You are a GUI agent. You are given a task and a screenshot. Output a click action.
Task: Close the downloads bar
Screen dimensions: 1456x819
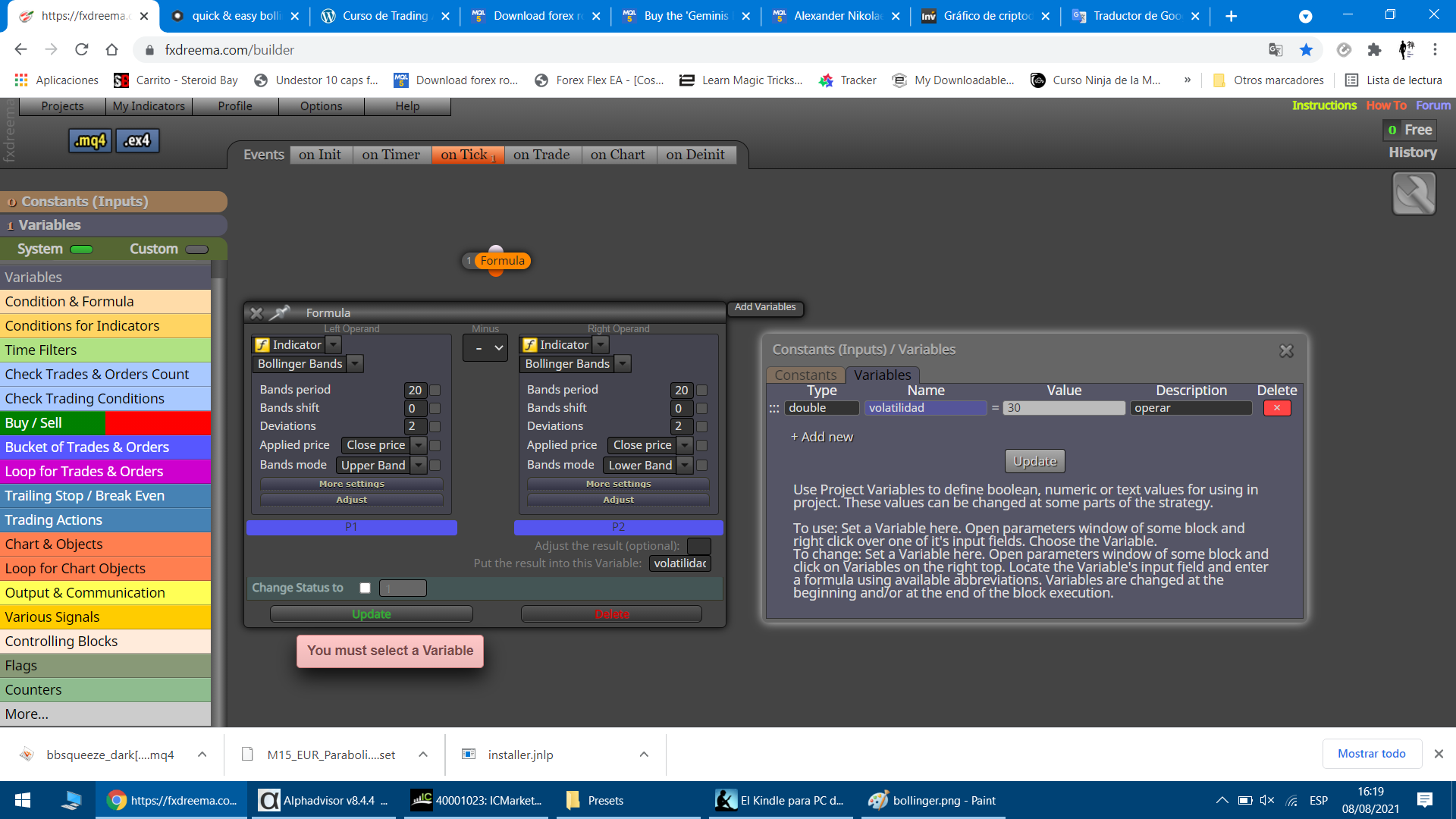[1439, 754]
